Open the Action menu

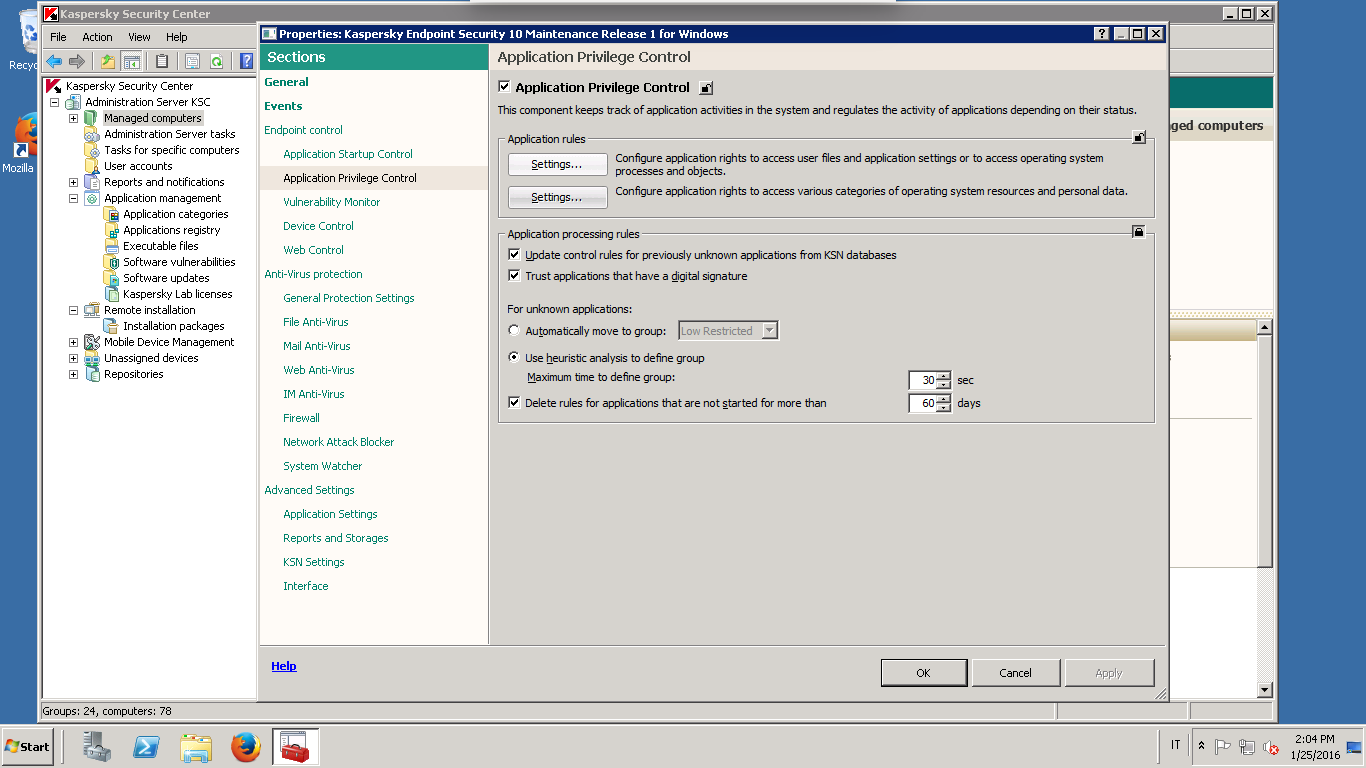click(97, 37)
